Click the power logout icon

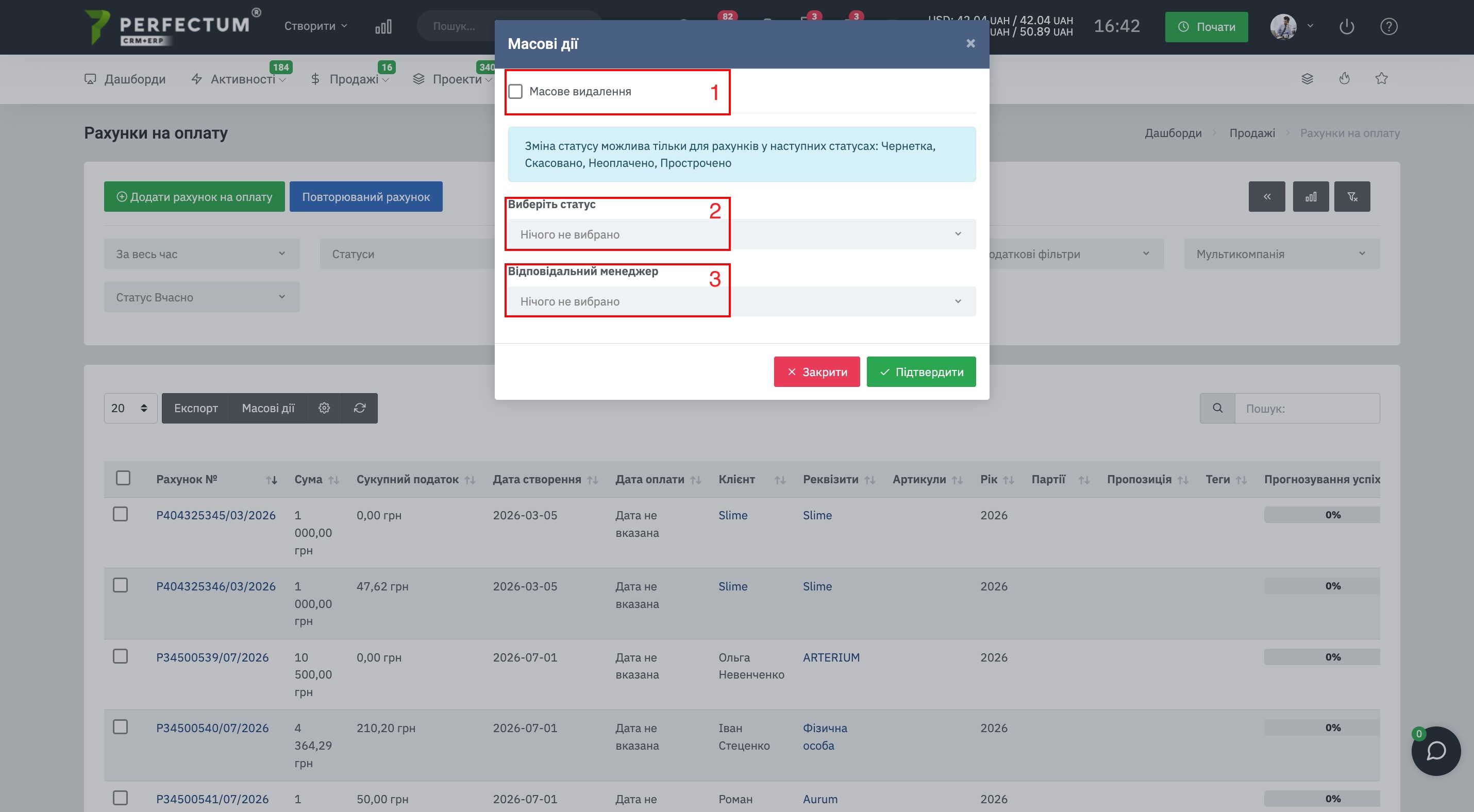1346,26
